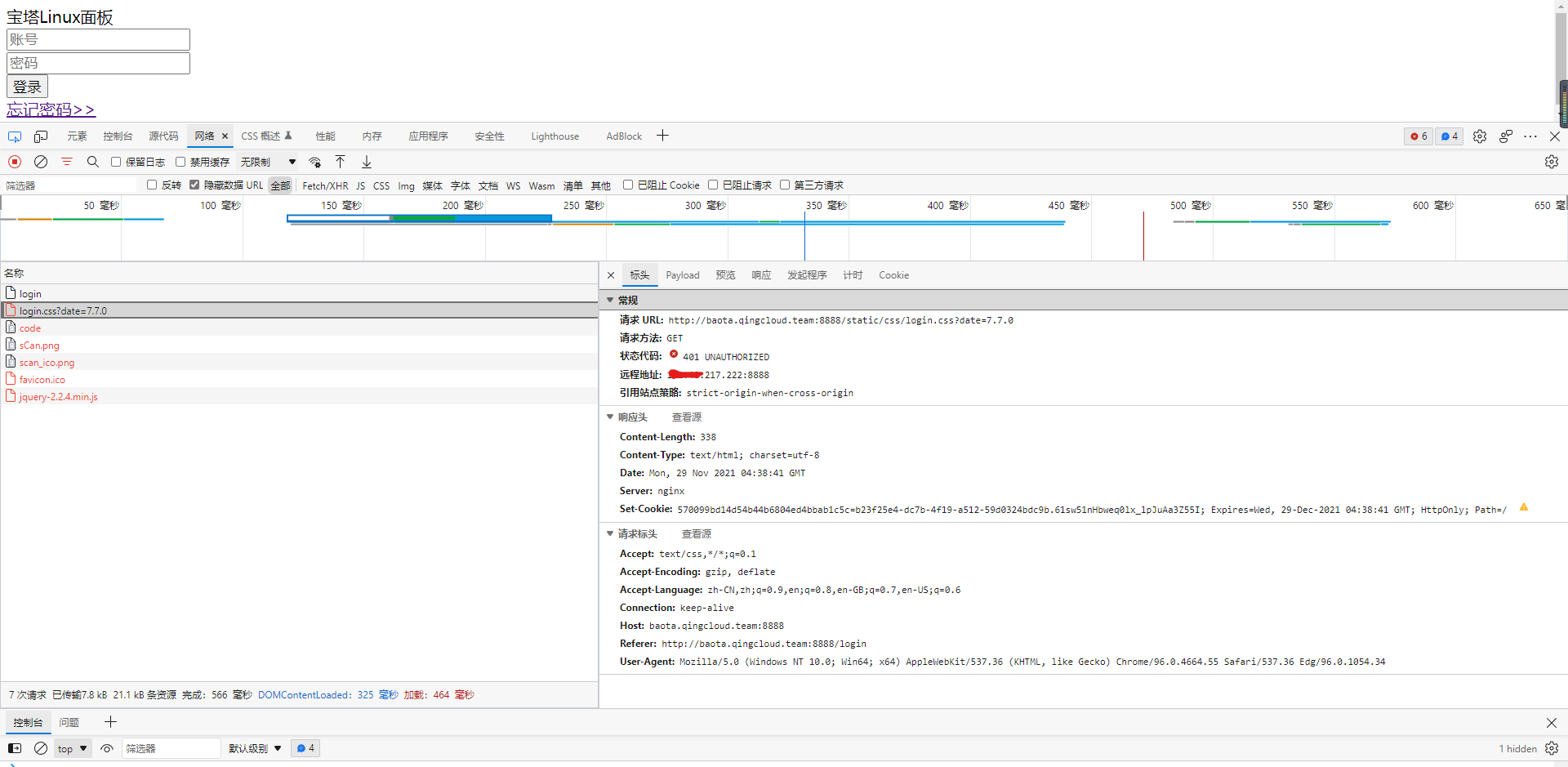Image resolution: width=1568 pixels, height=767 pixels.
Task: Click the 账号 input field
Action: pyautogui.click(x=98, y=39)
